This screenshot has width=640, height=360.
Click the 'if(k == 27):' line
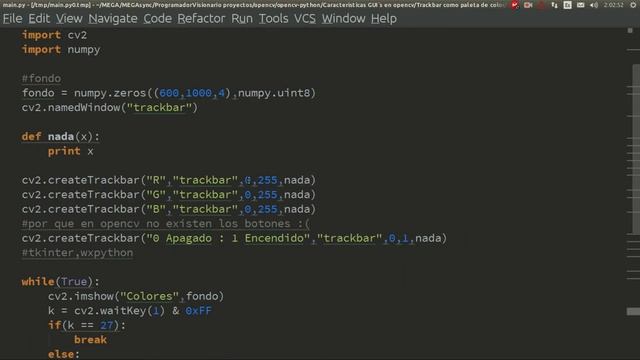click(x=87, y=325)
